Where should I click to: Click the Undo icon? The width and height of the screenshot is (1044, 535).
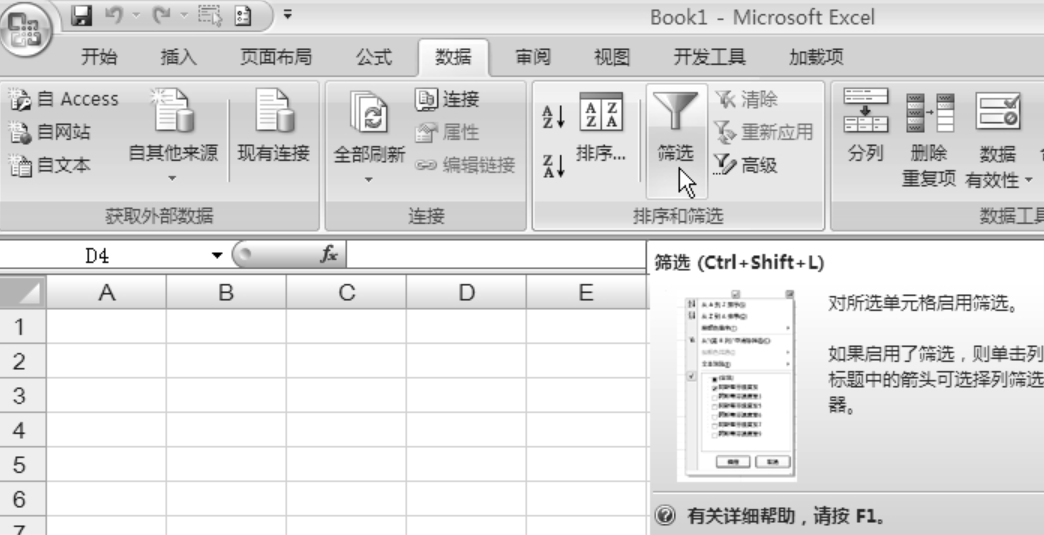tap(114, 15)
